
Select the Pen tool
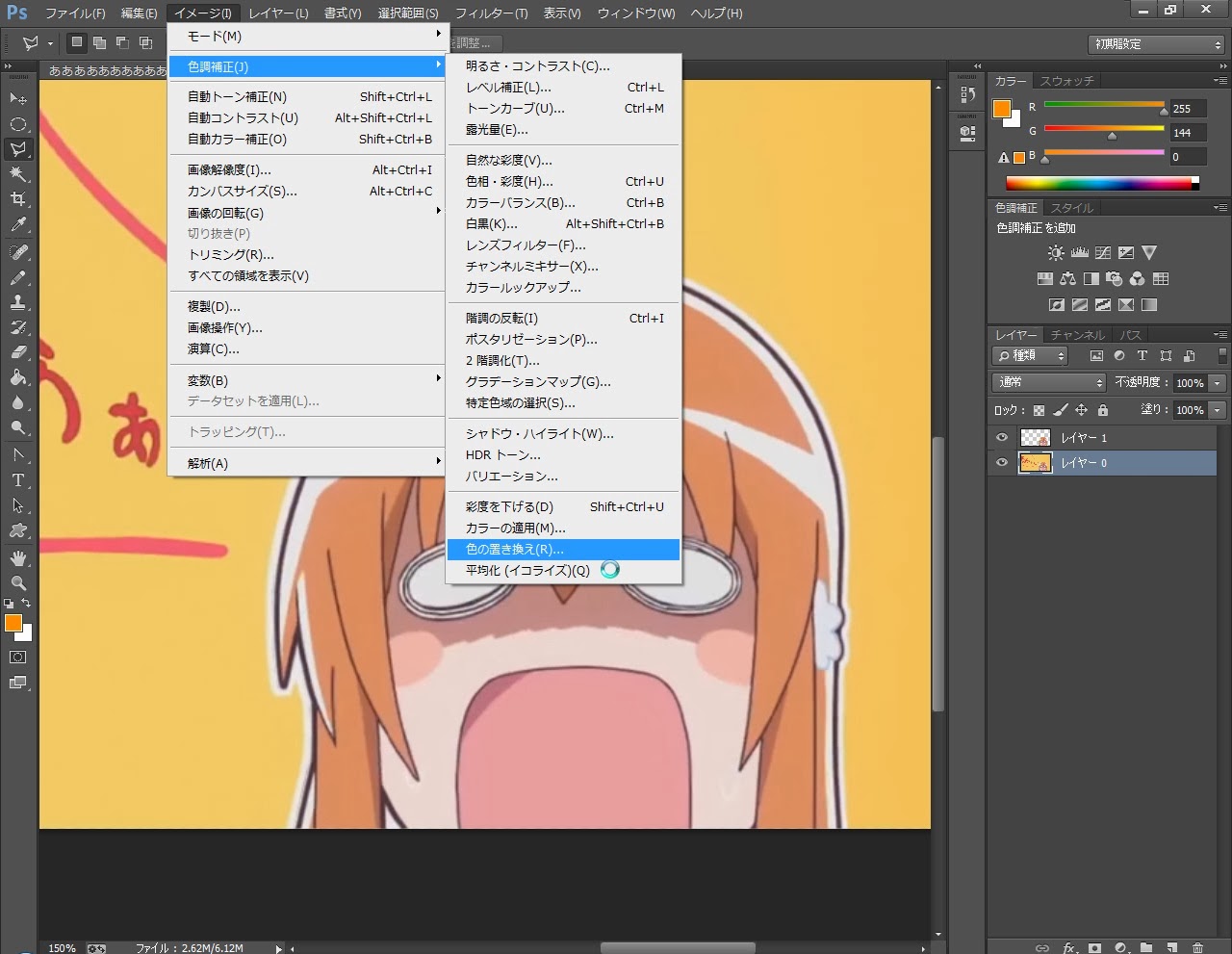click(x=18, y=454)
